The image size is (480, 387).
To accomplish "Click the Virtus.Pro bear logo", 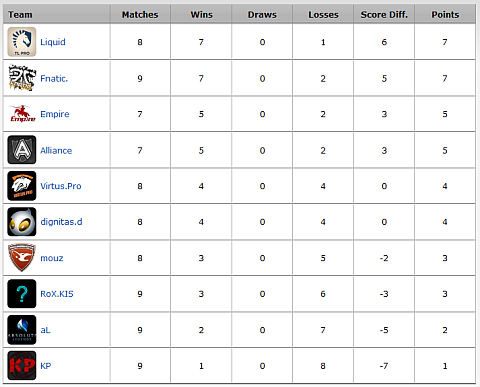I will [22, 186].
